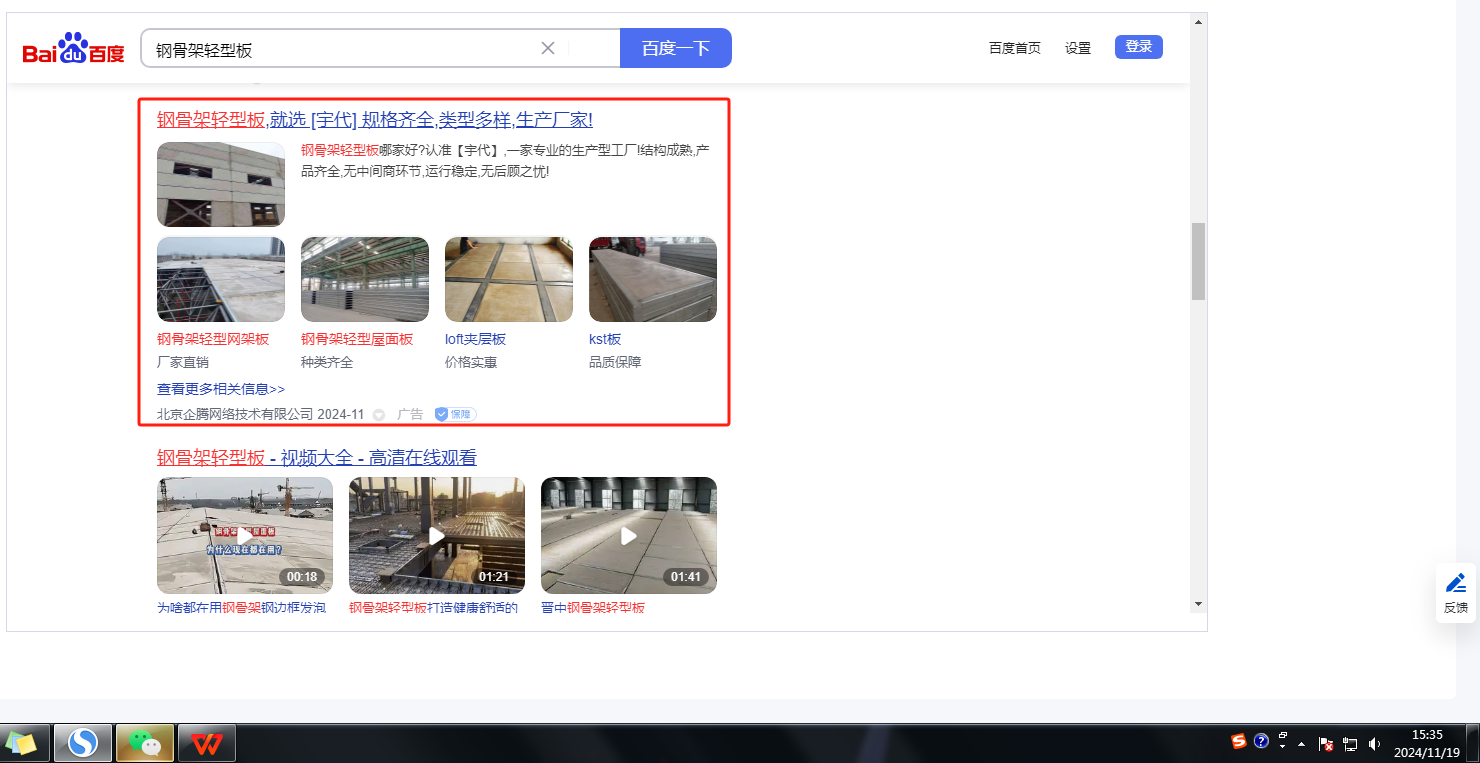Clear the search box with the X icon
The width and height of the screenshot is (1480, 763).
coord(548,48)
